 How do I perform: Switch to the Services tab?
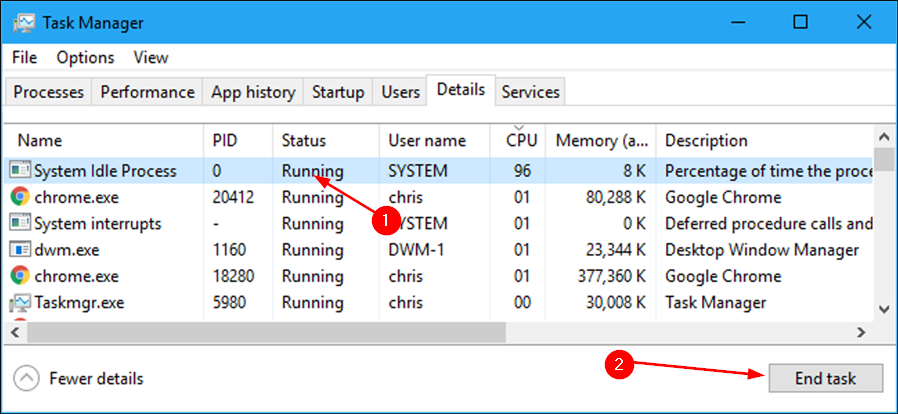pos(530,92)
